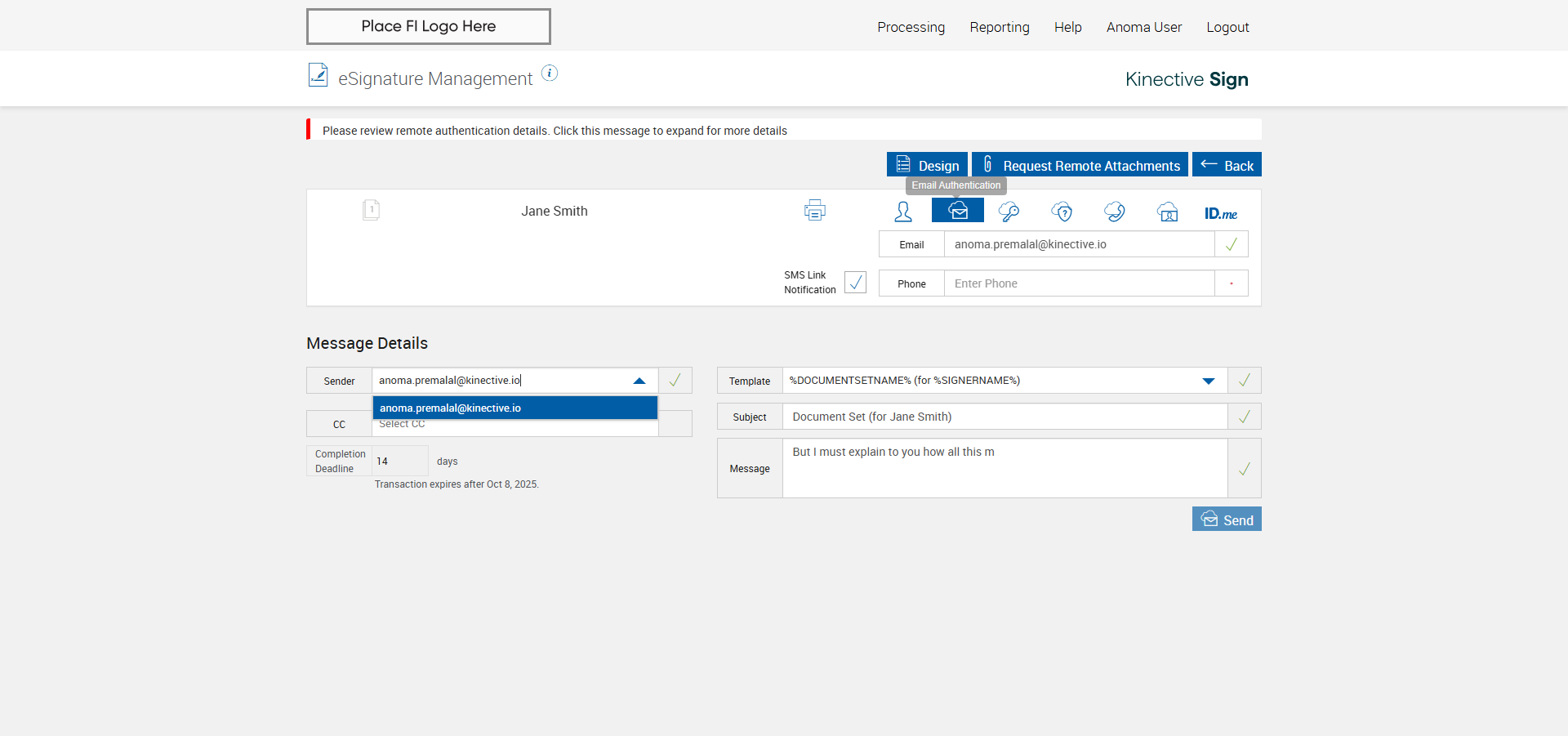Collapse the Sender dropdown arrow

pos(639,381)
